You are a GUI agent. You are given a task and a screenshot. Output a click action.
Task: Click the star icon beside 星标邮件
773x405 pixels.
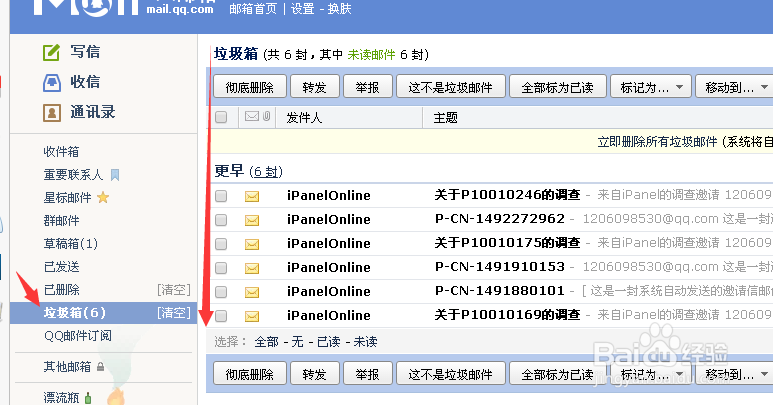(x=103, y=198)
